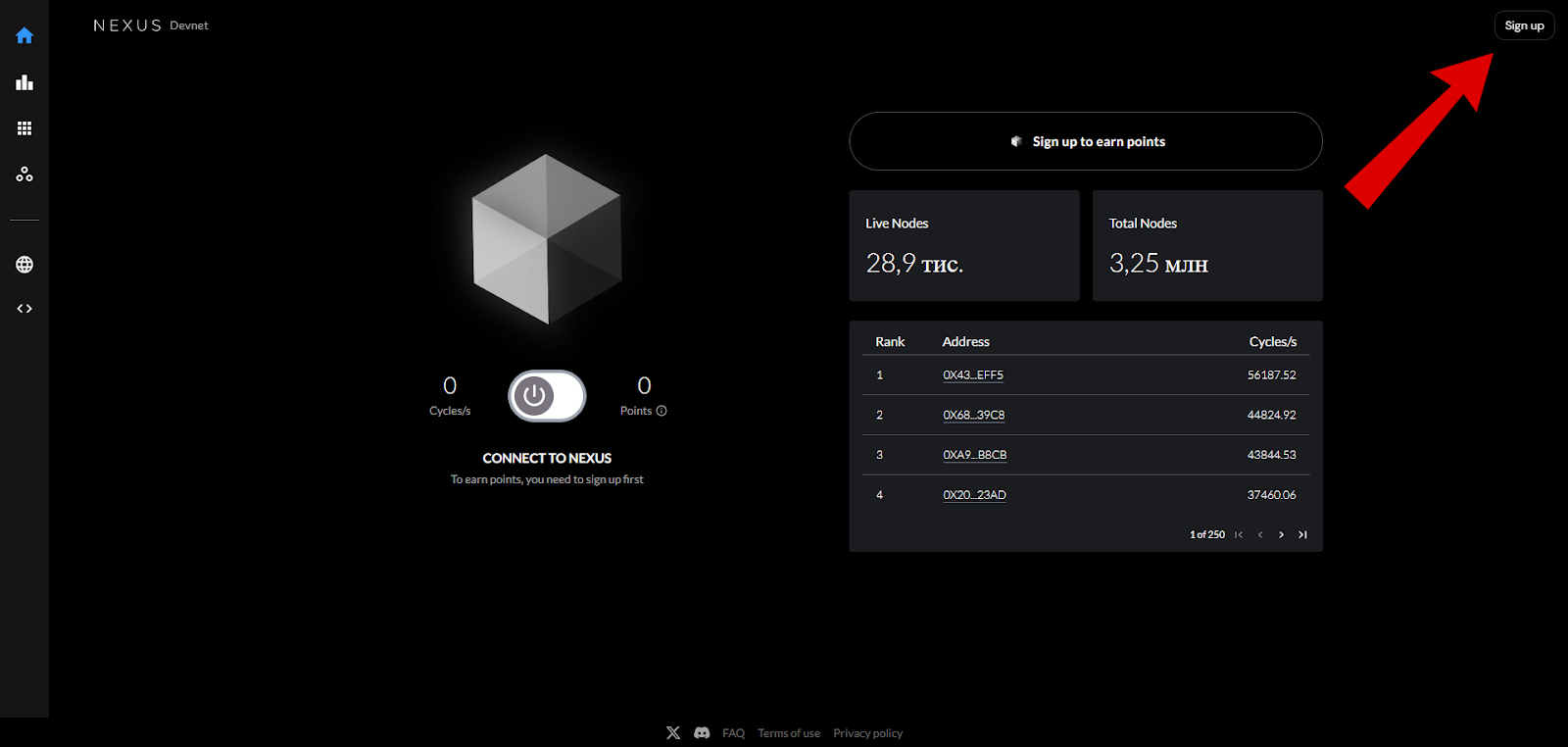The image size is (1568, 747).
Task: Open the Discord icon in footer
Action: 702,733
